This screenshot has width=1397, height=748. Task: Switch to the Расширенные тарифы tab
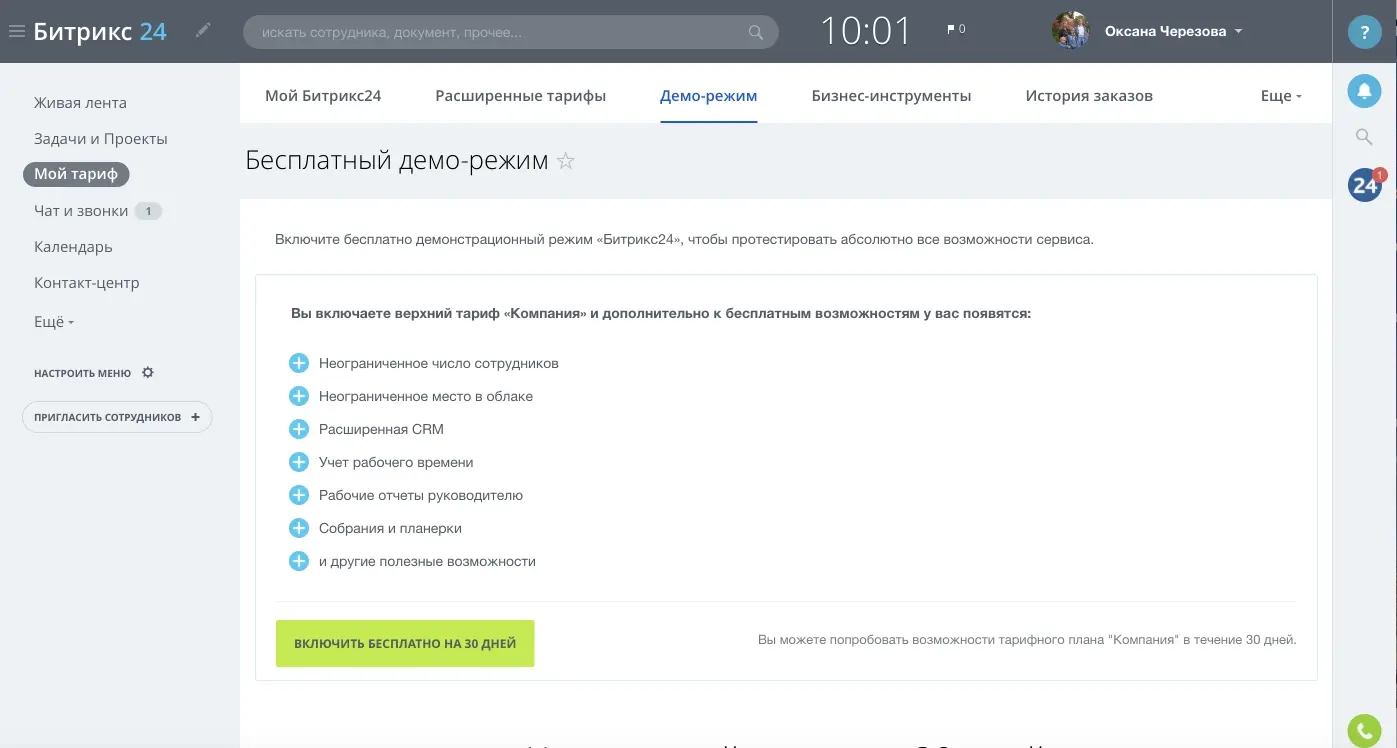click(520, 96)
